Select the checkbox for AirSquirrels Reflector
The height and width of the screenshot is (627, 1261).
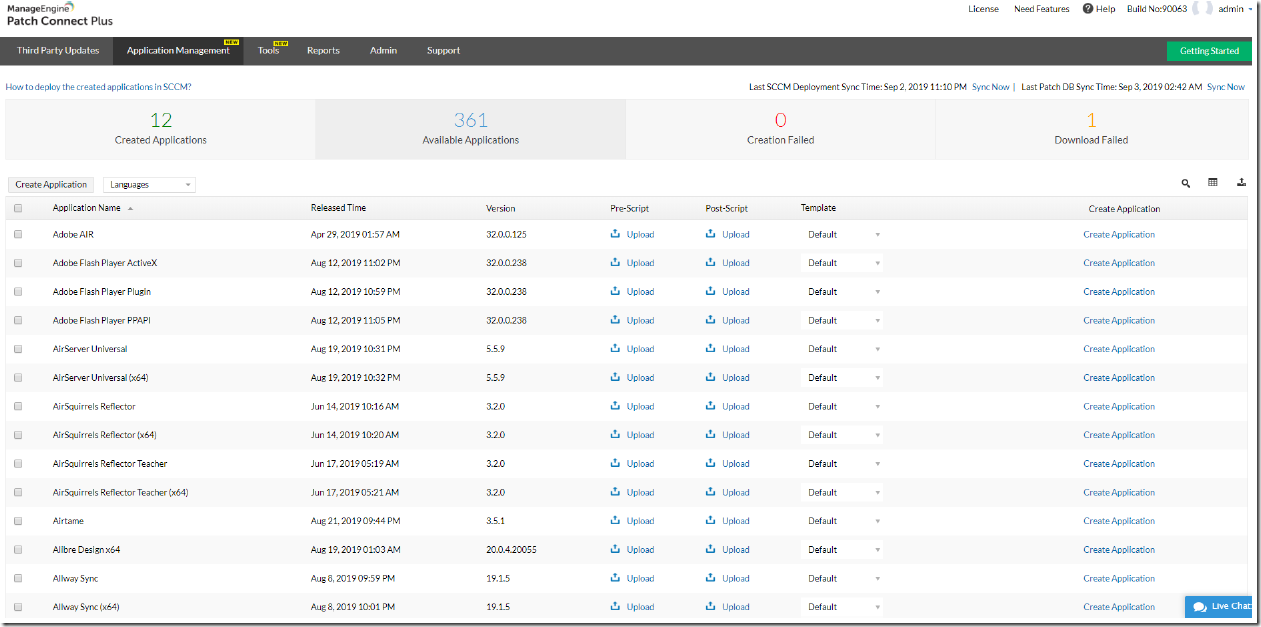[17, 406]
